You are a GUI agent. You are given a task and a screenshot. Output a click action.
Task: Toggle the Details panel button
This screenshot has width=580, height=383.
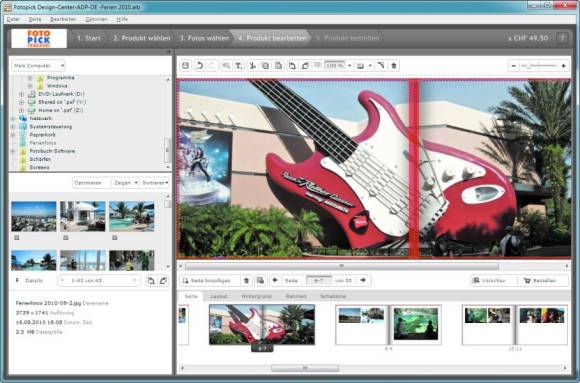30,281
